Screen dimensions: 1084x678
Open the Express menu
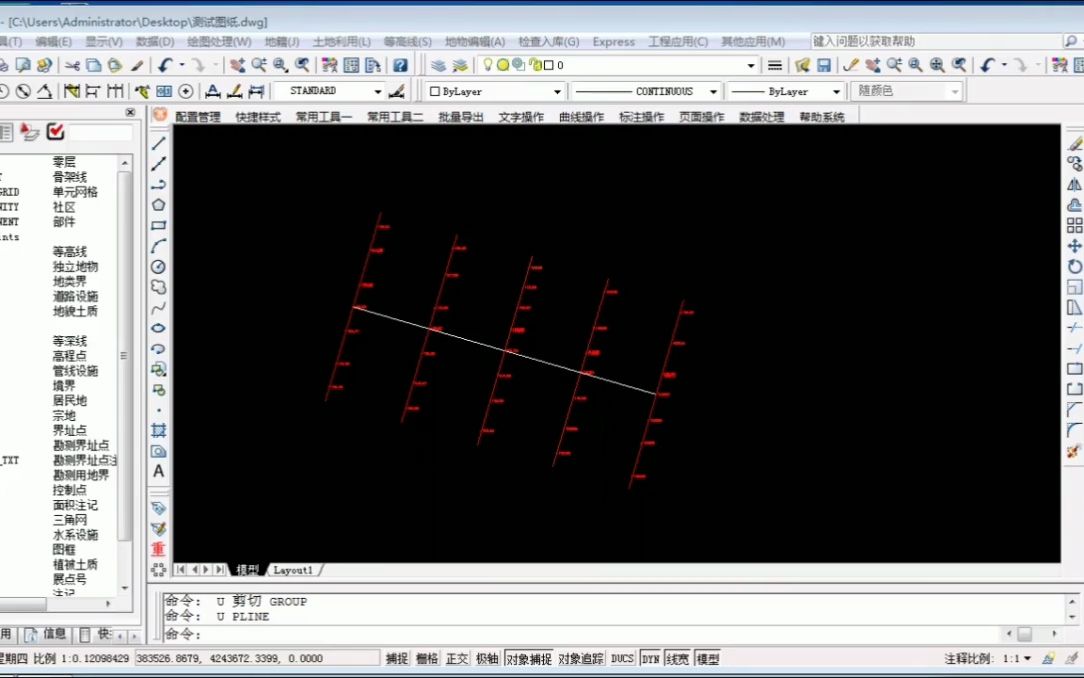click(x=613, y=41)
